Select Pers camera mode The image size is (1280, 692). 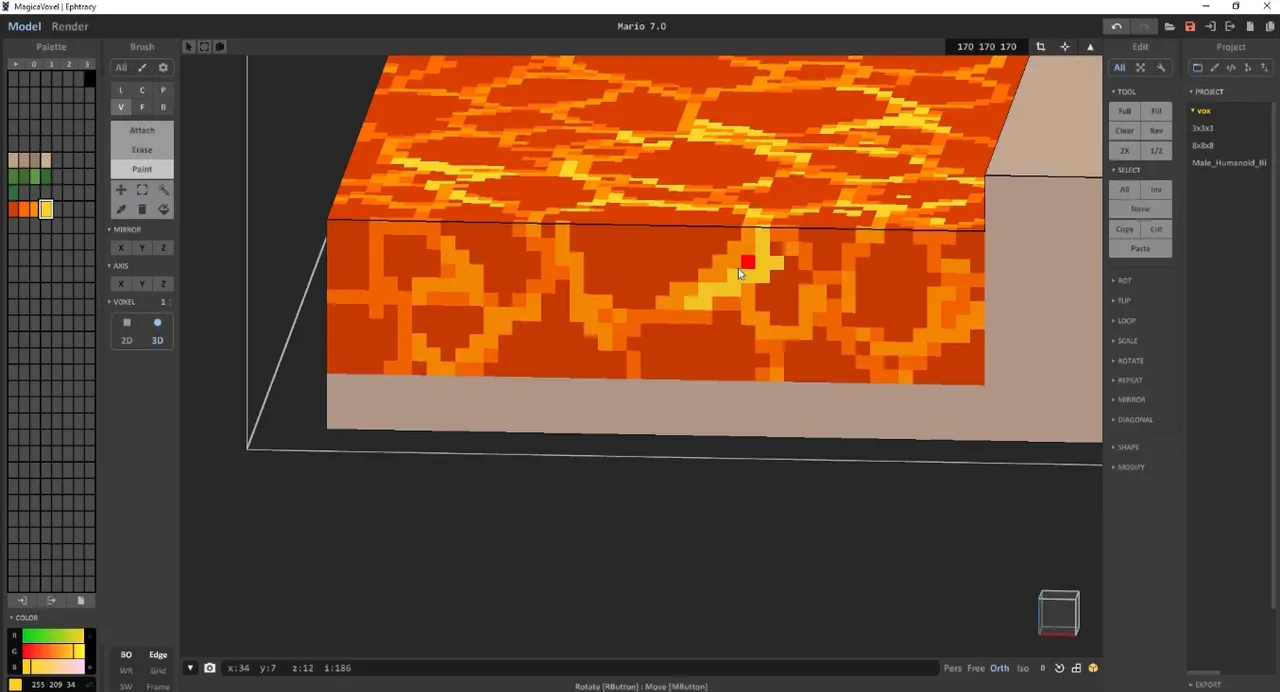953,668
